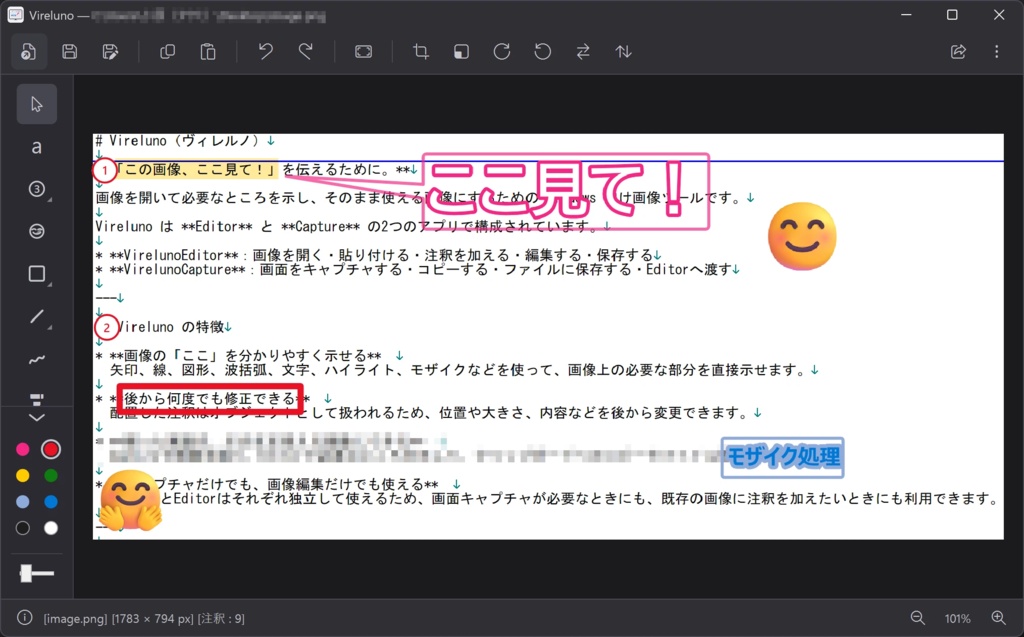Save the image with the floppy icon
This screenshot has height=637, width=1024.
point(70,52)
